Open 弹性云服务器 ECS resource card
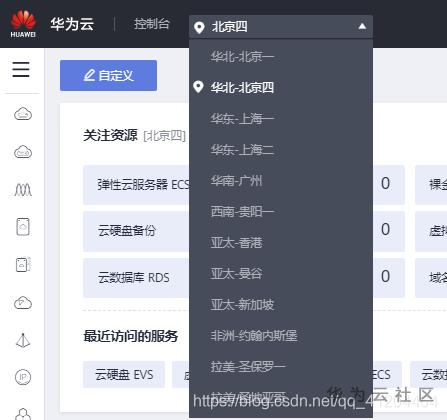This screenshot has width=447, height=420. coord(136,184)
